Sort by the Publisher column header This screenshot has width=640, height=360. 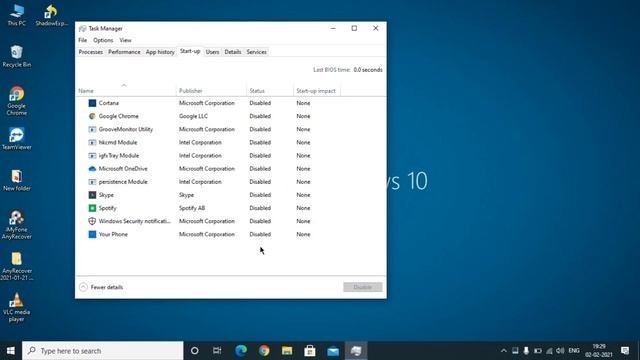(211, 91)
